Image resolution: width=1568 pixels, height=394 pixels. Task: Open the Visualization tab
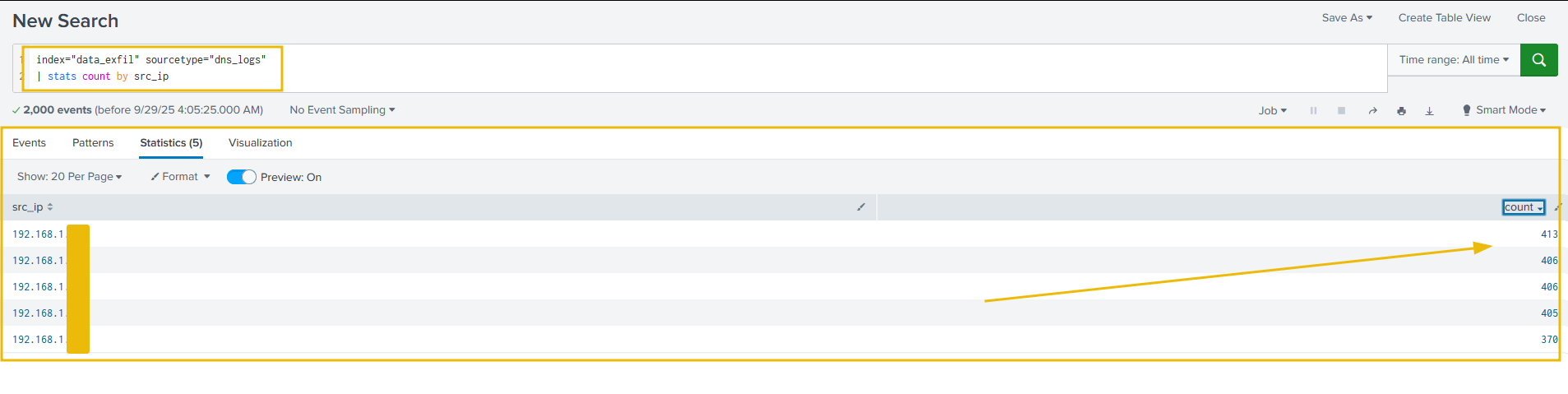[x=260, y=143]
